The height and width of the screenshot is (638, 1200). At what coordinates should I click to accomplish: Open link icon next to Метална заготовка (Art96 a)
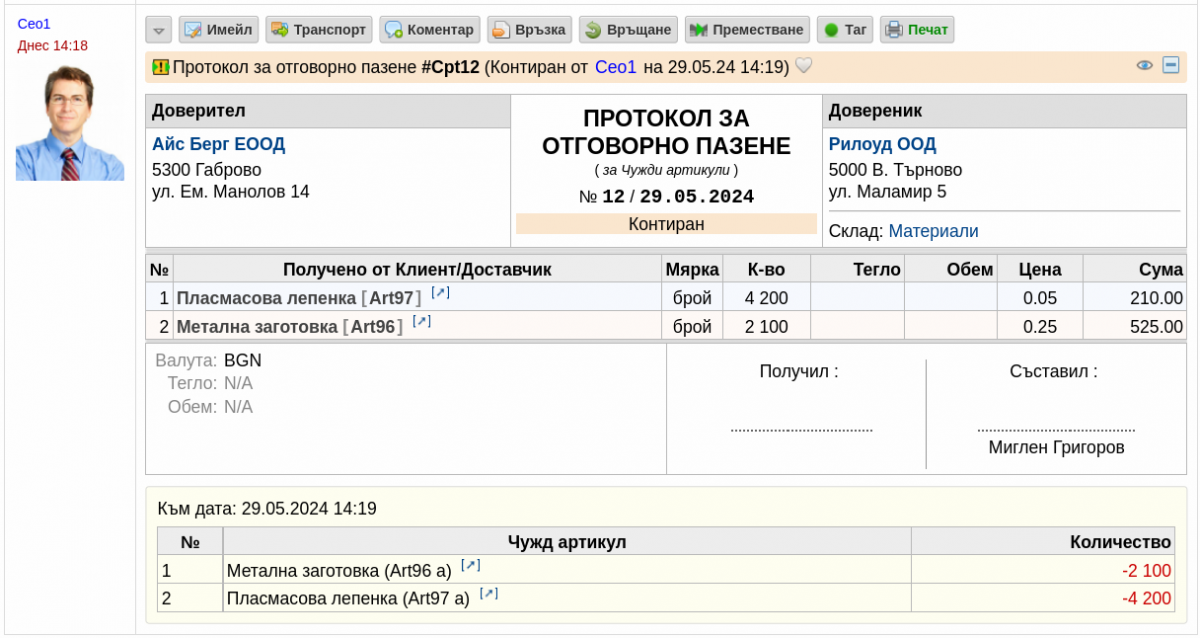[470, 565]
